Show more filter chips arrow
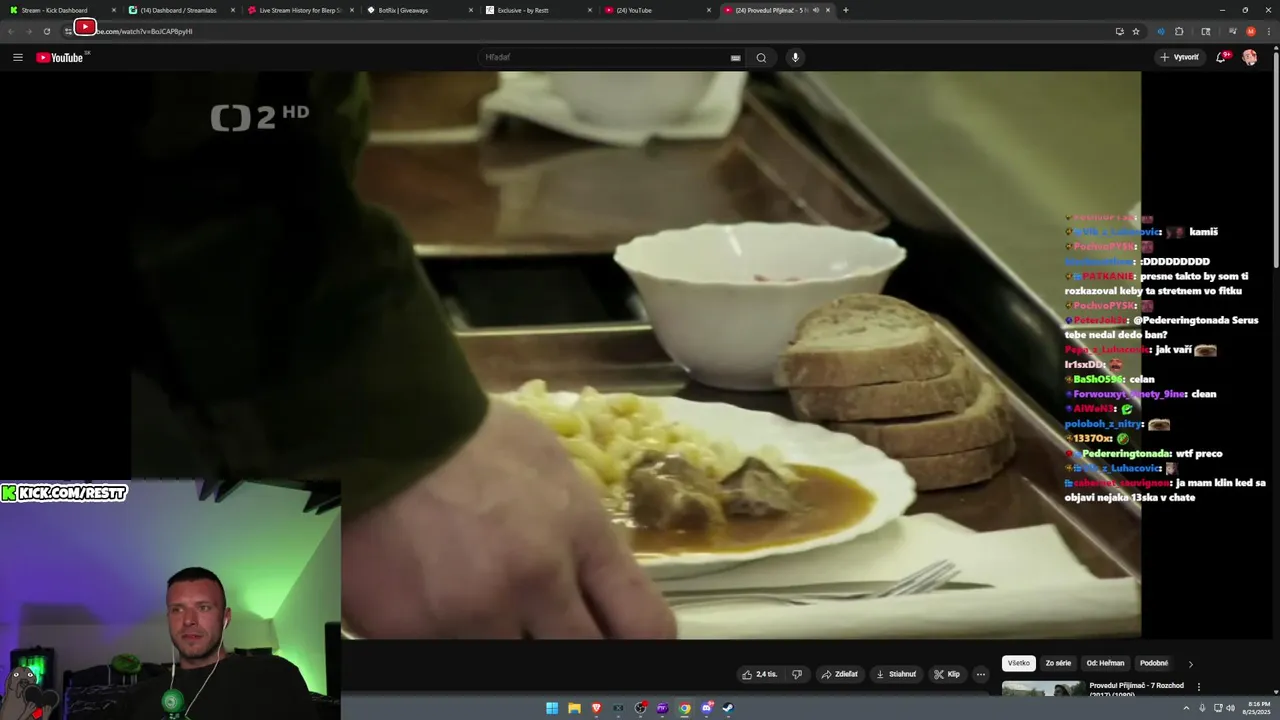This screenshot has height=720, width=1280. (x=1190, y=664)
